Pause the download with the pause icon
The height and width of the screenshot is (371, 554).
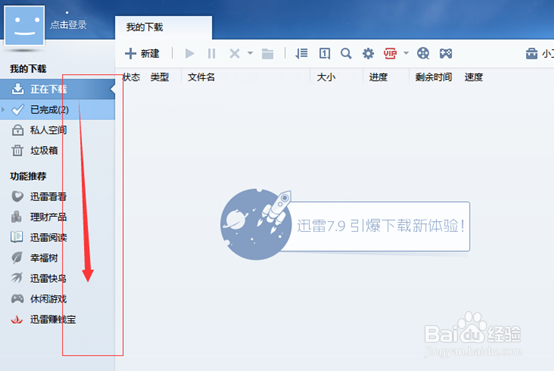pos(212,54)
